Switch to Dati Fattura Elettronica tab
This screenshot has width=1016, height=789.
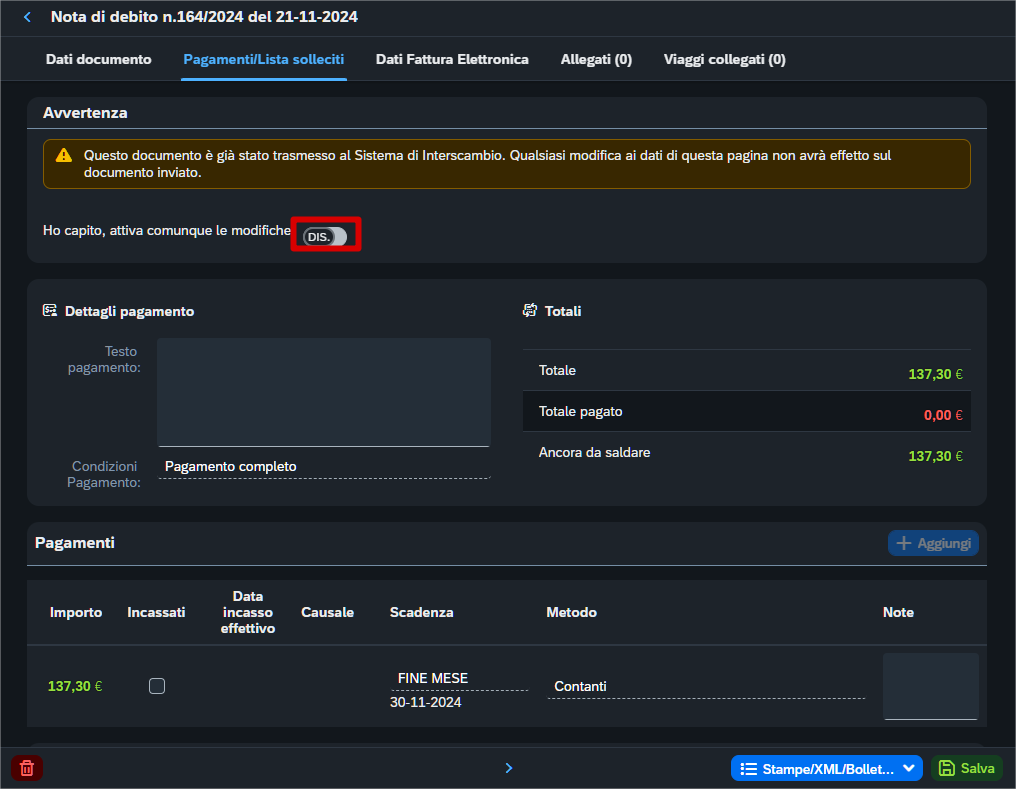452,60
